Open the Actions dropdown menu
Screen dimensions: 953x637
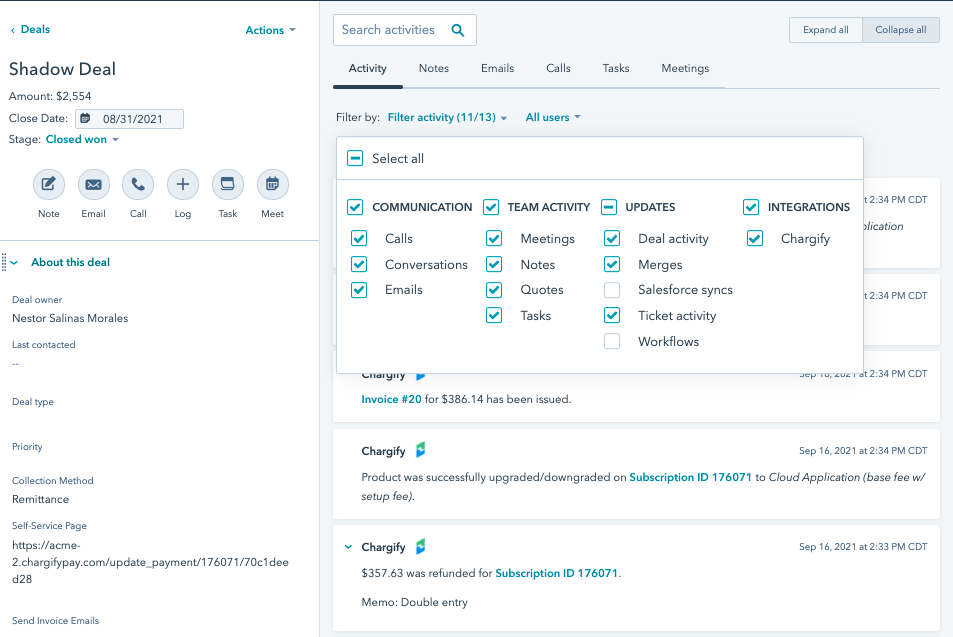coord(270,30)
